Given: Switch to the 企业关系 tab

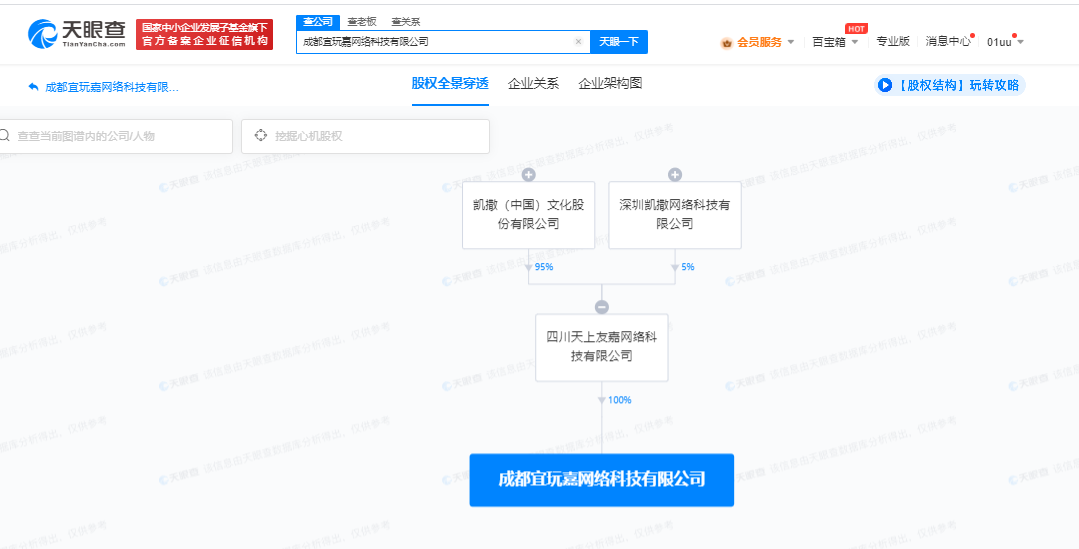Looking at the screenshot, I should point(533,84).
